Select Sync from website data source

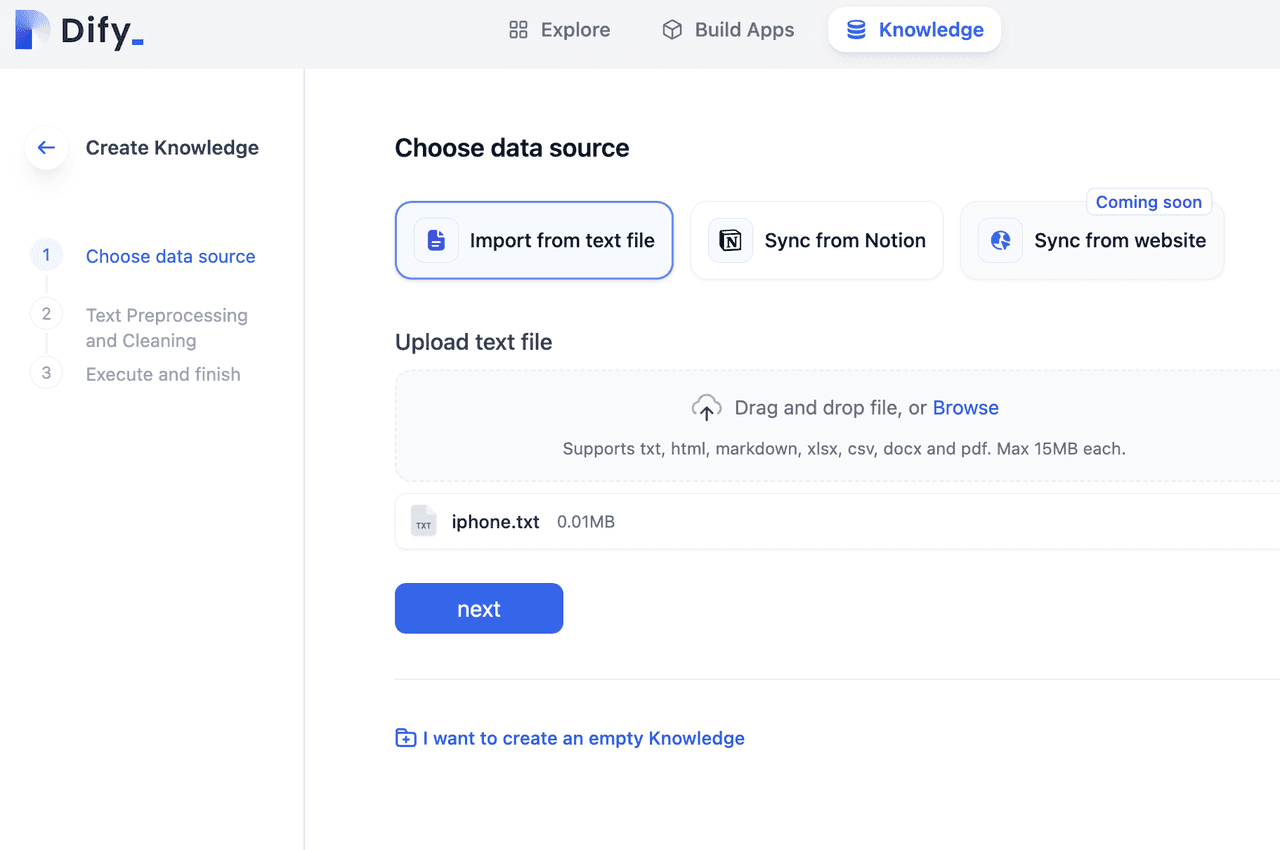1092,241
